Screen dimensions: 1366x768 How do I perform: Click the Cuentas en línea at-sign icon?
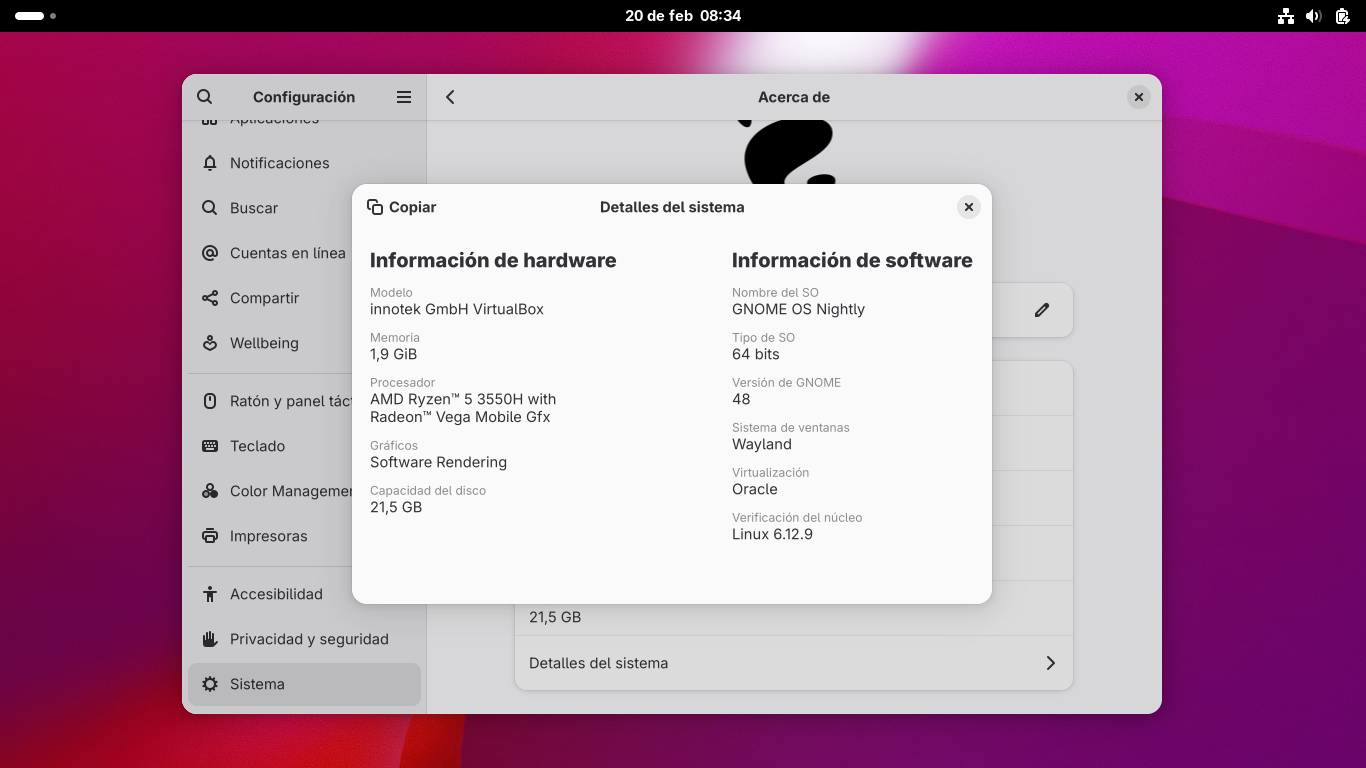[x=210, y=253]
